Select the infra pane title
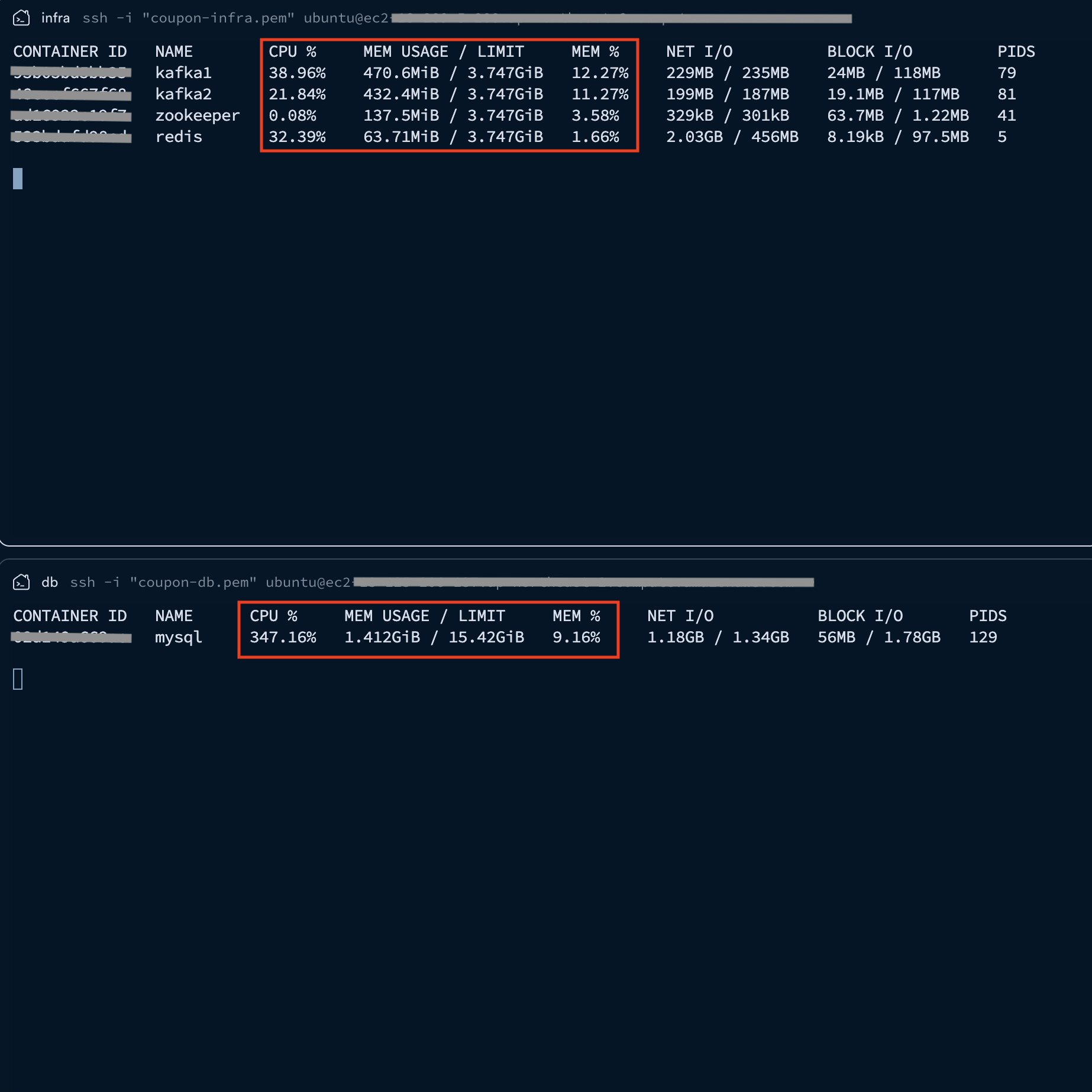Image resolution: width=1092 pixels, height=1092 pixels. tap(55, 18)
